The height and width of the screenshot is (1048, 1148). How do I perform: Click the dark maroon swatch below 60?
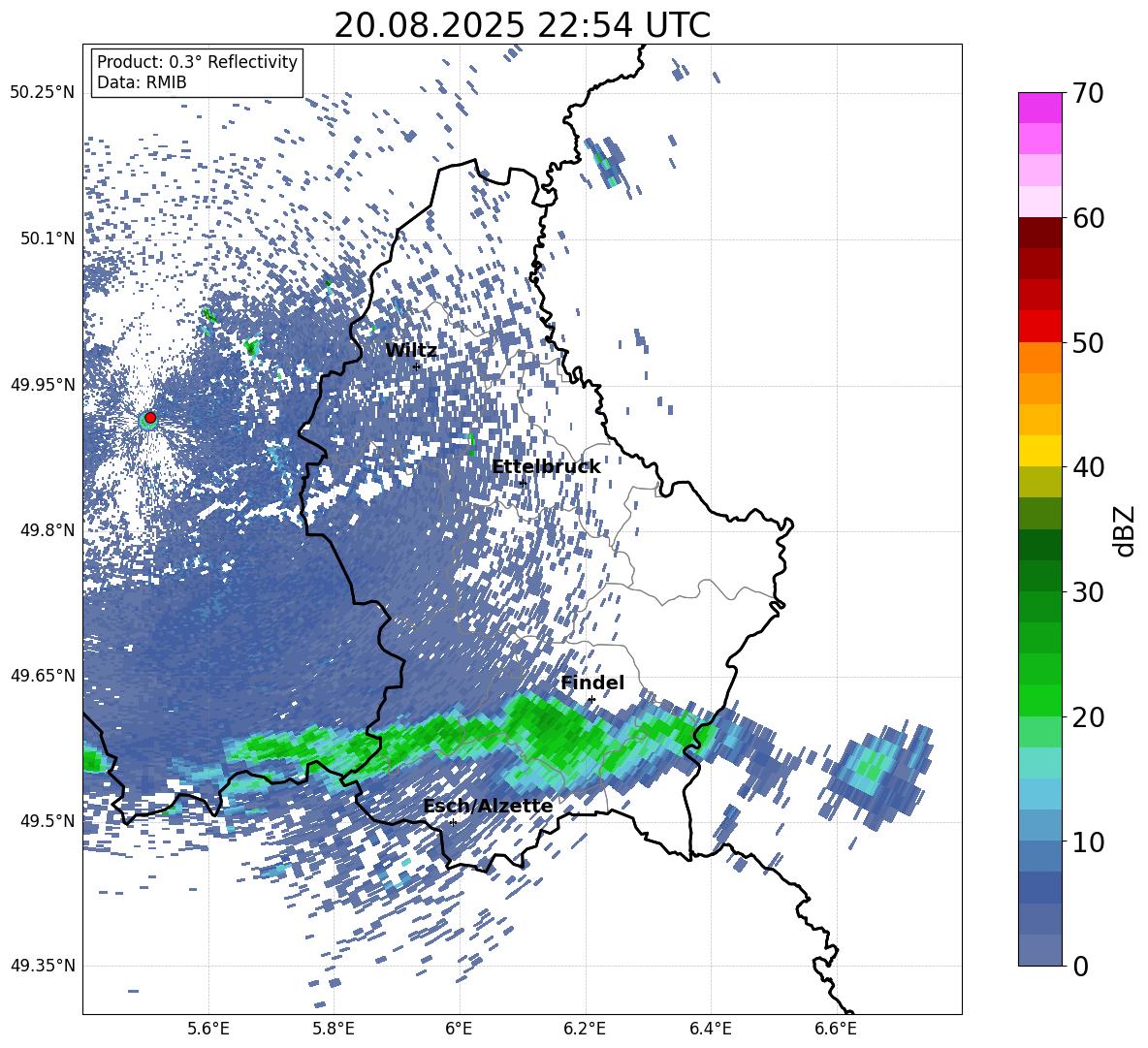(1040, 233)
